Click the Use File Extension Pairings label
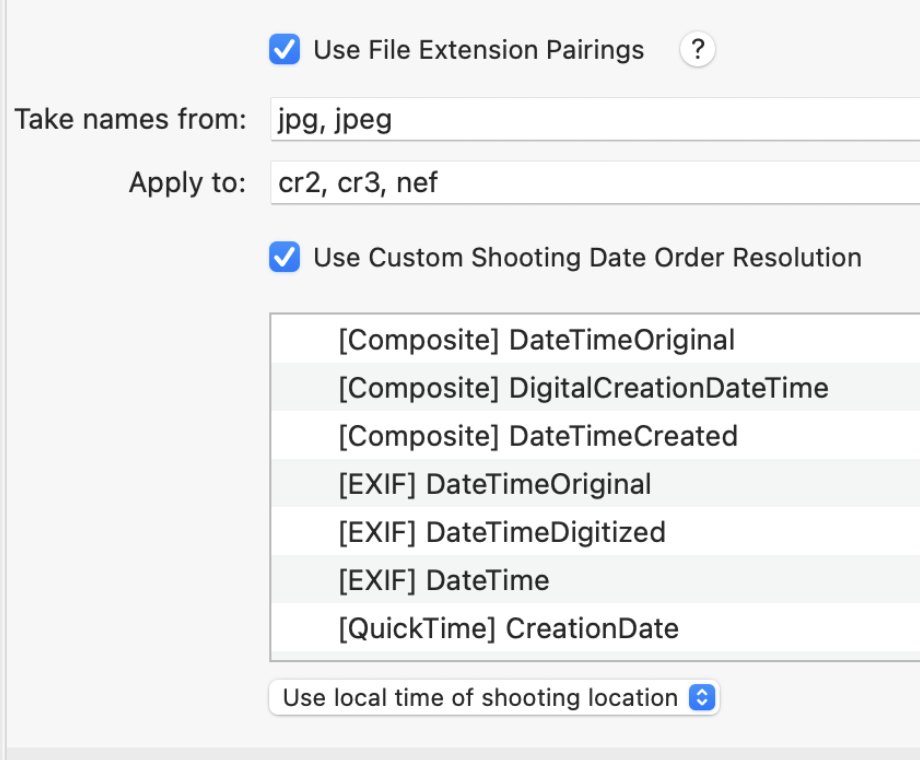Viewport: 920px width, 760px height. click(479, 50)
